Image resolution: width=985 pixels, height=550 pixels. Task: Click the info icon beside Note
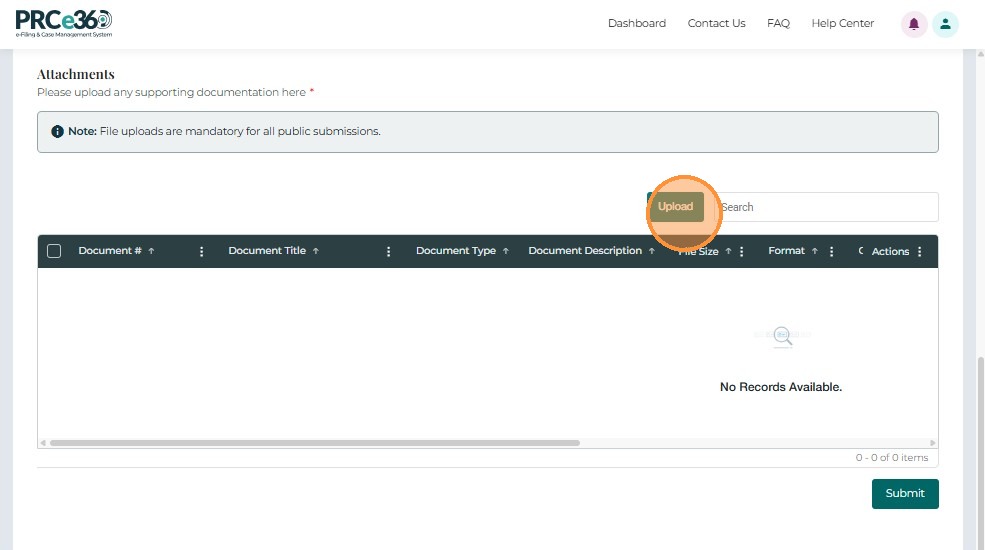[x=57, y=131]
